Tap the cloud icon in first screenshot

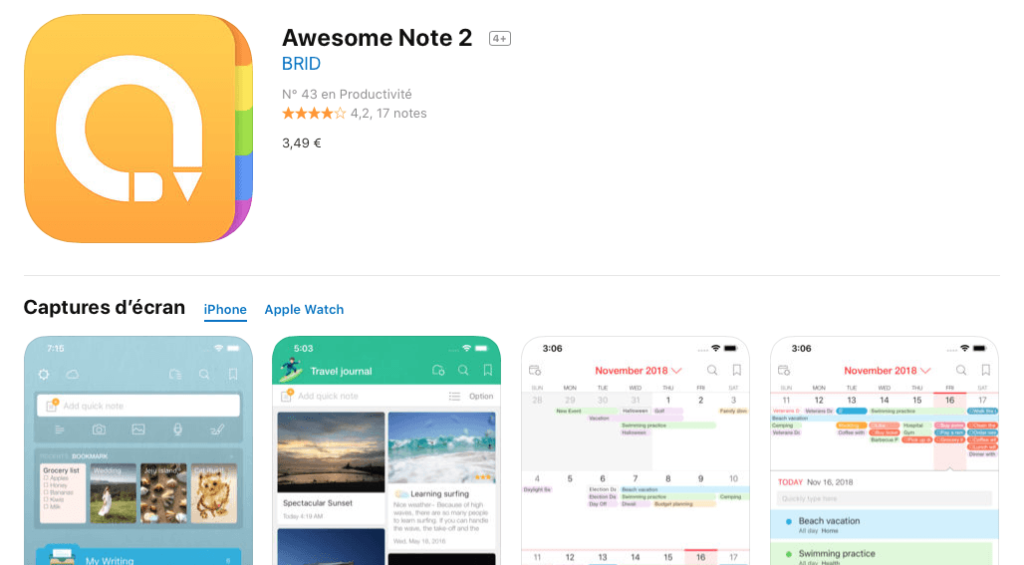click(72, 374)
